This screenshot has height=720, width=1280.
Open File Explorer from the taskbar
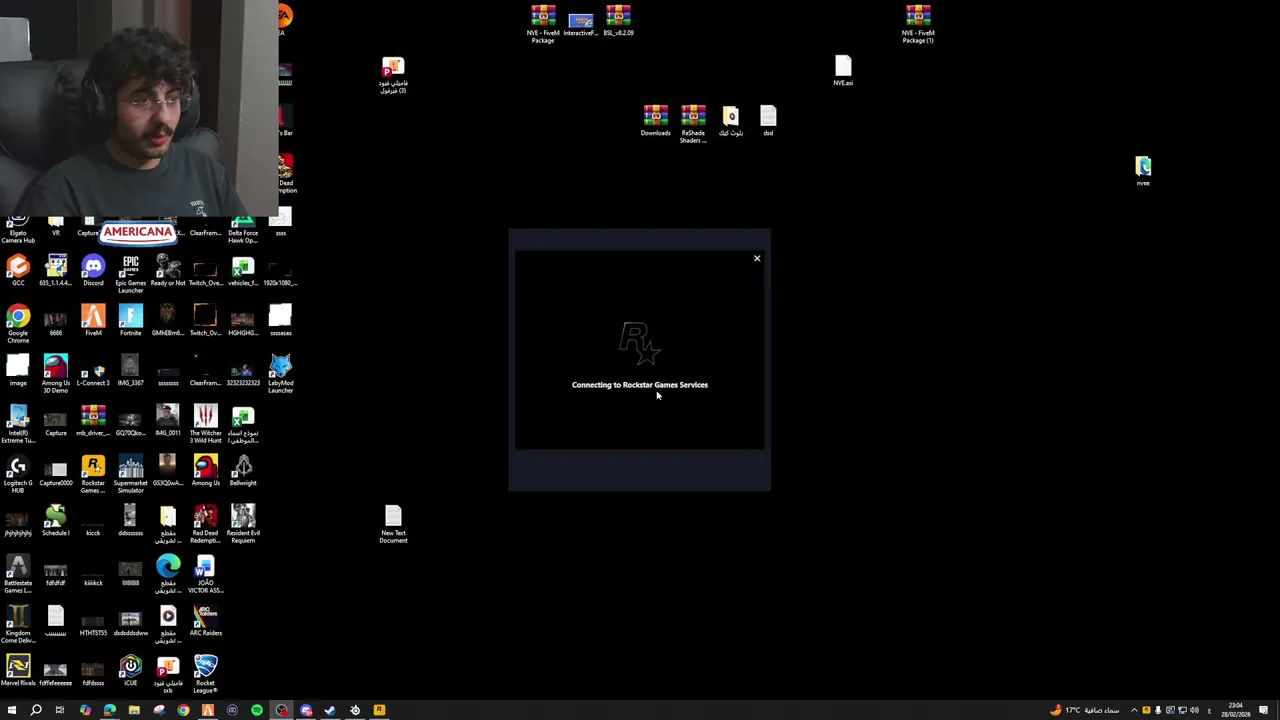pyautogui.click(x=134, y=710)
